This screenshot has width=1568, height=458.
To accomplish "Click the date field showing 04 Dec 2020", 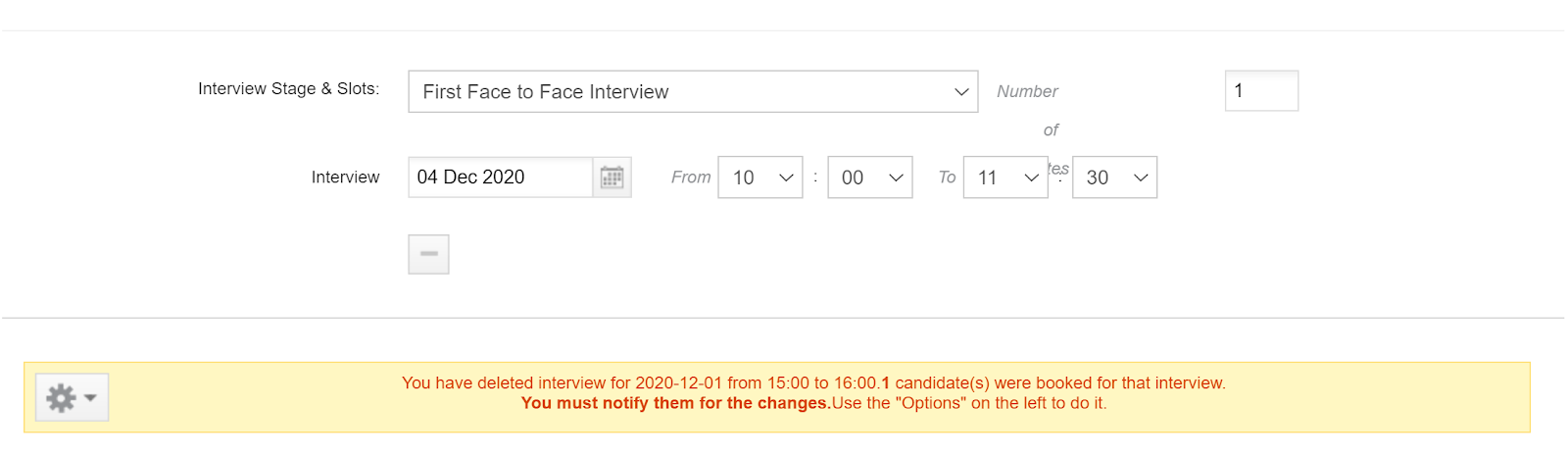I will coord(501,178).
